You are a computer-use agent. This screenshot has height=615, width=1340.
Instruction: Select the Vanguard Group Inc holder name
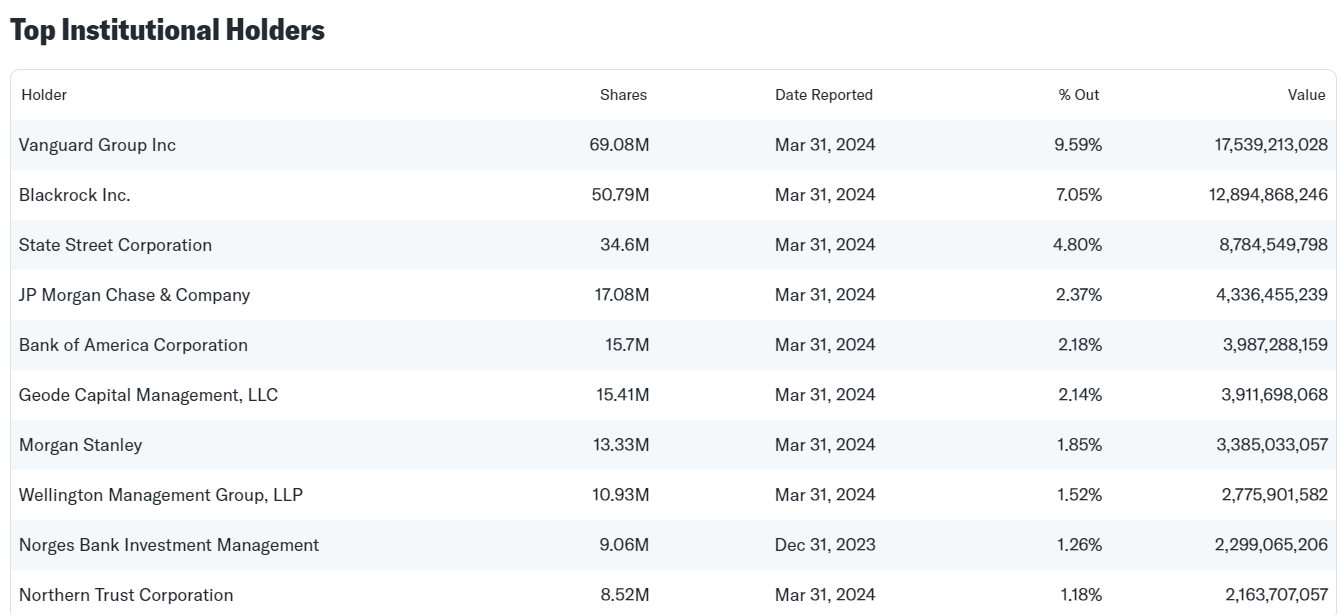click(97, 145)
